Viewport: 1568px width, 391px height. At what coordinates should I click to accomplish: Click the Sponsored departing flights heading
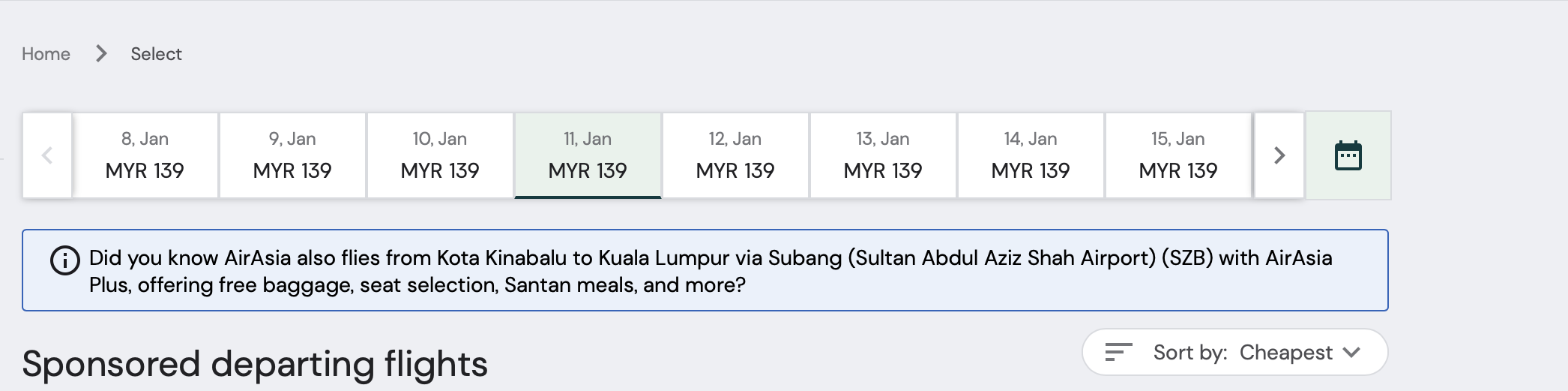(x=255, y=364)
